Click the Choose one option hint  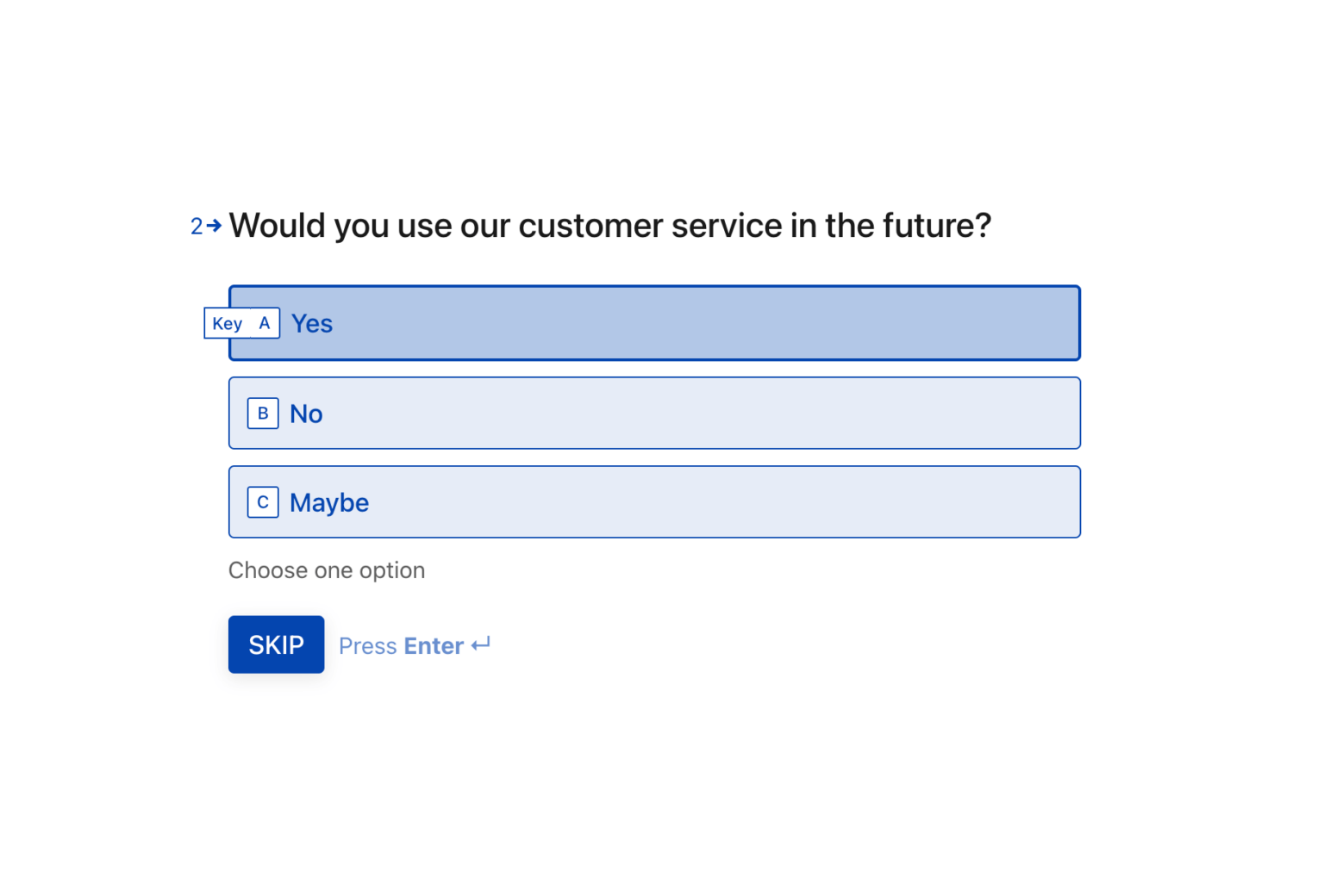point(327,569)
